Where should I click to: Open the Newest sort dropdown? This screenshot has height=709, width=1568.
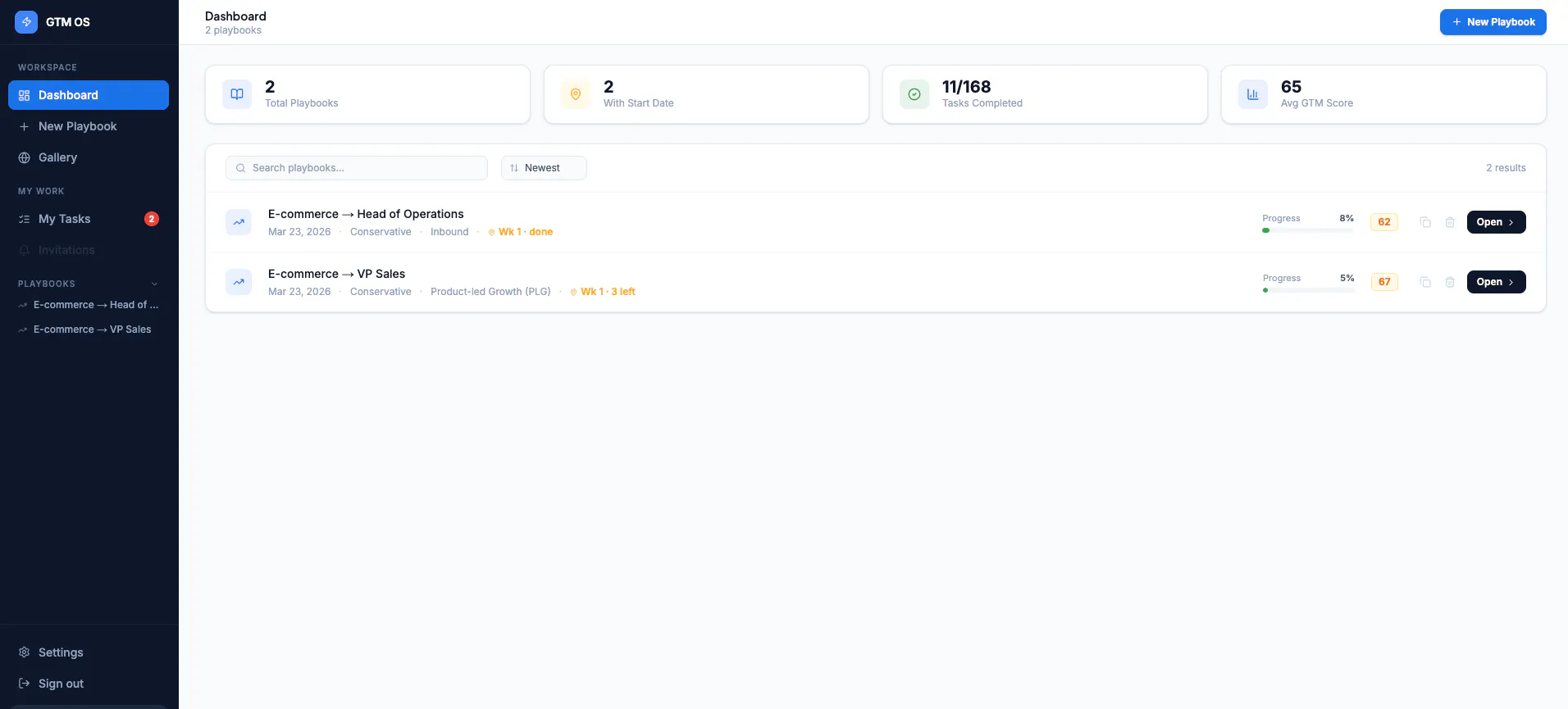point(544,168)
